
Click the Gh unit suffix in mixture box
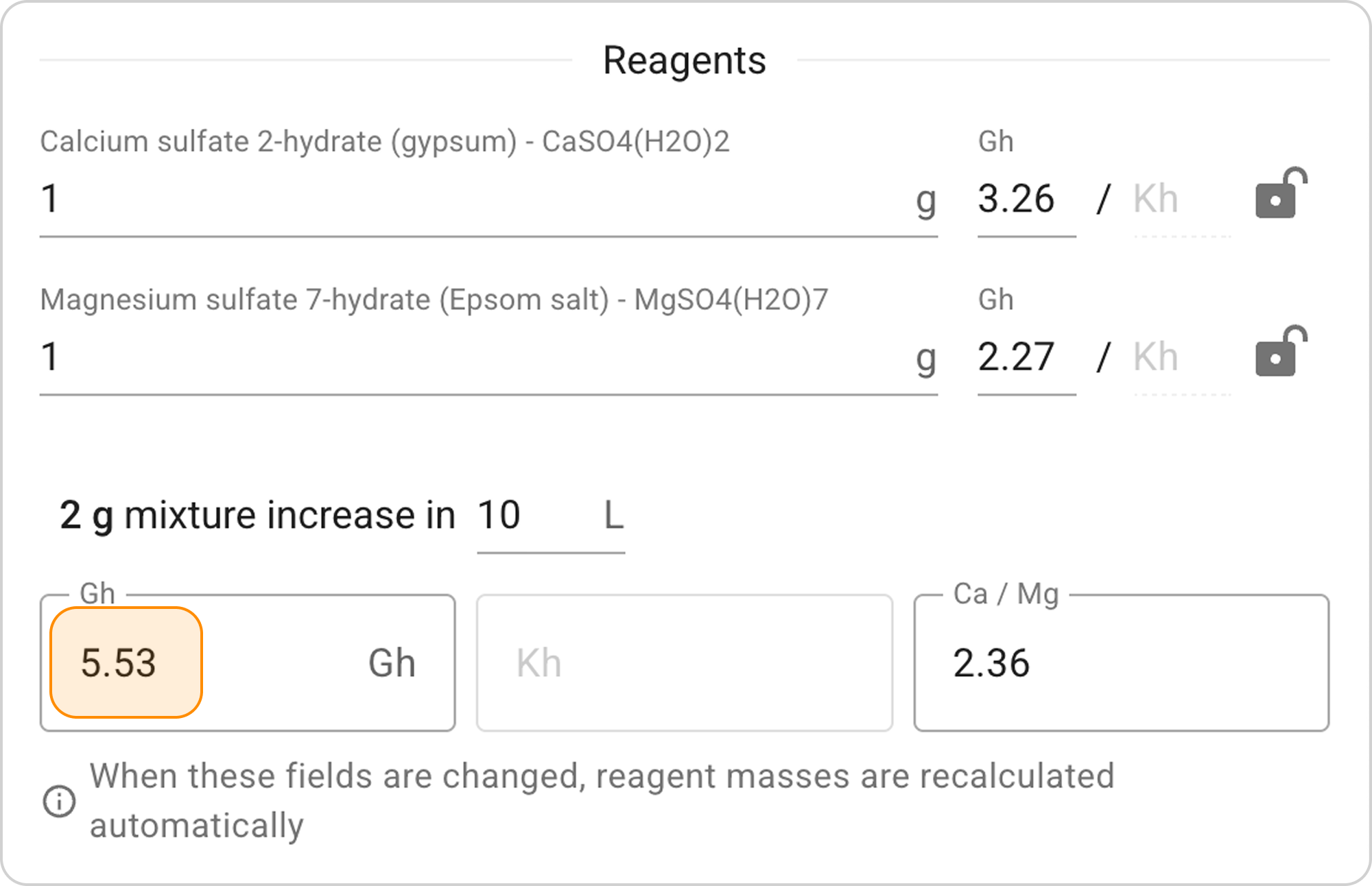pyautogui.click(x=392, y=663)
